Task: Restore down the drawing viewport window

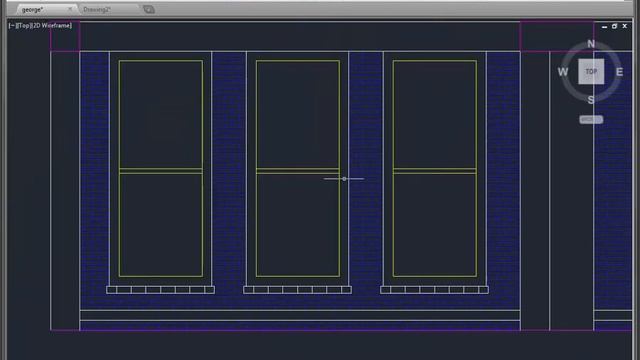Action: (x=614, y=26)
